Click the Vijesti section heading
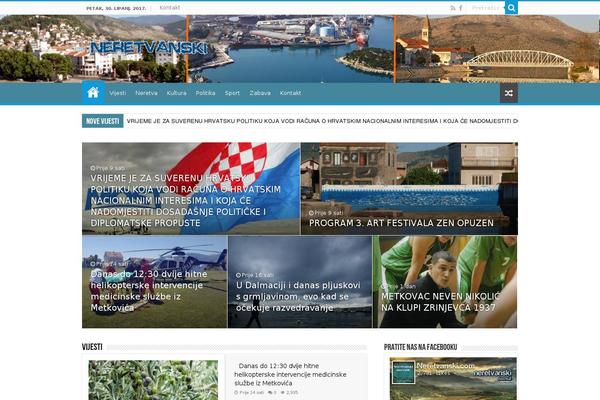The width and height of the screenshot is (600, 400). tap(92, 347)
